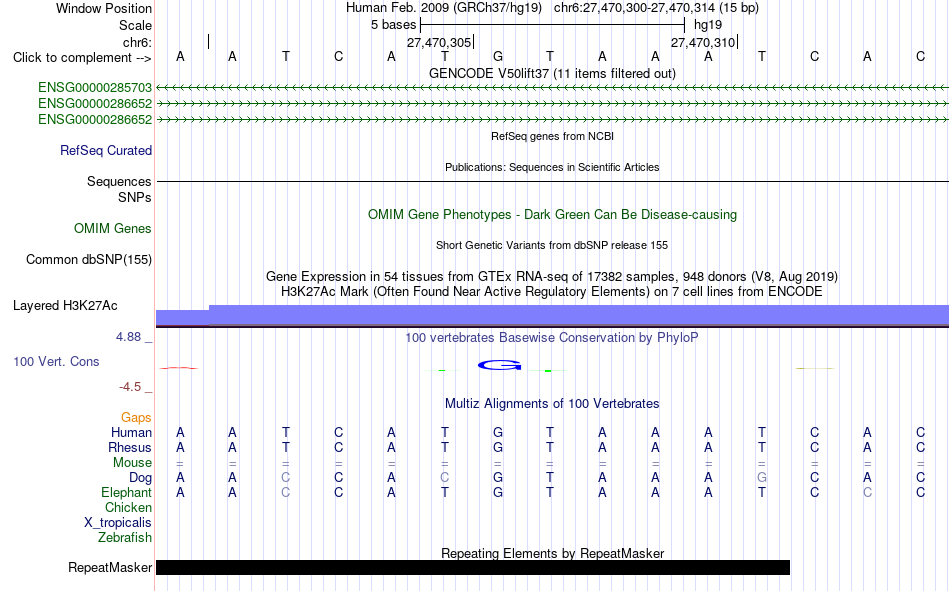The height and width of the screenshot is (591, 950).
Task: Open the RefSeq Curated track label
Action: click(106, 150)
